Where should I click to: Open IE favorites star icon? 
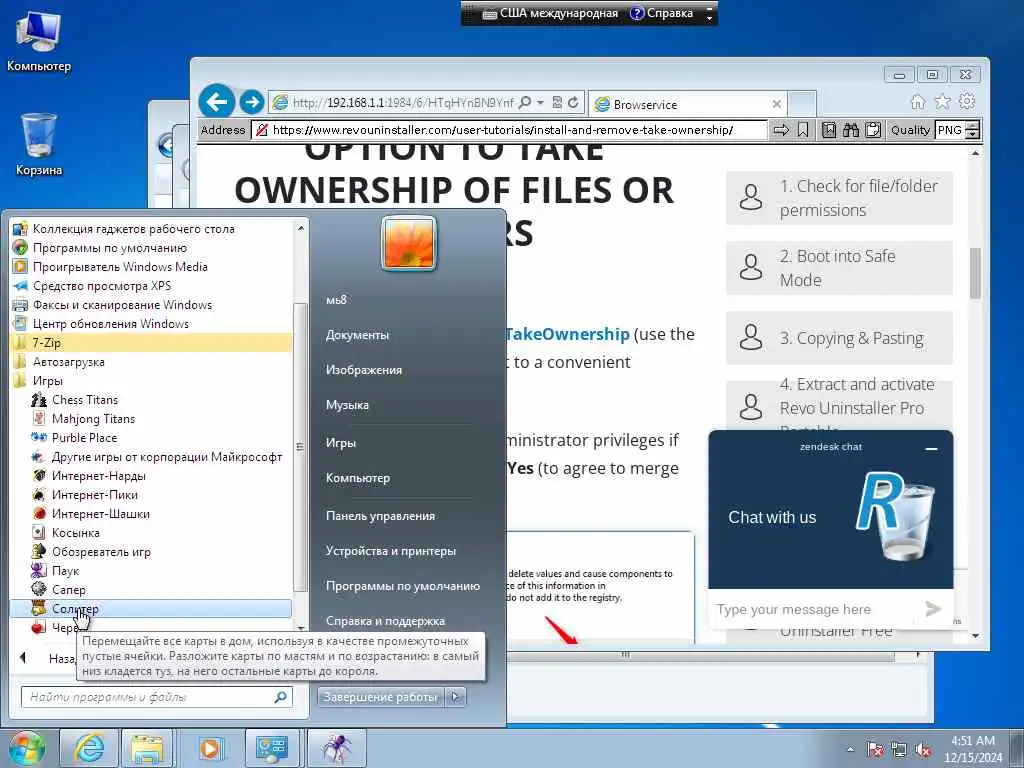tap(942, 101)
